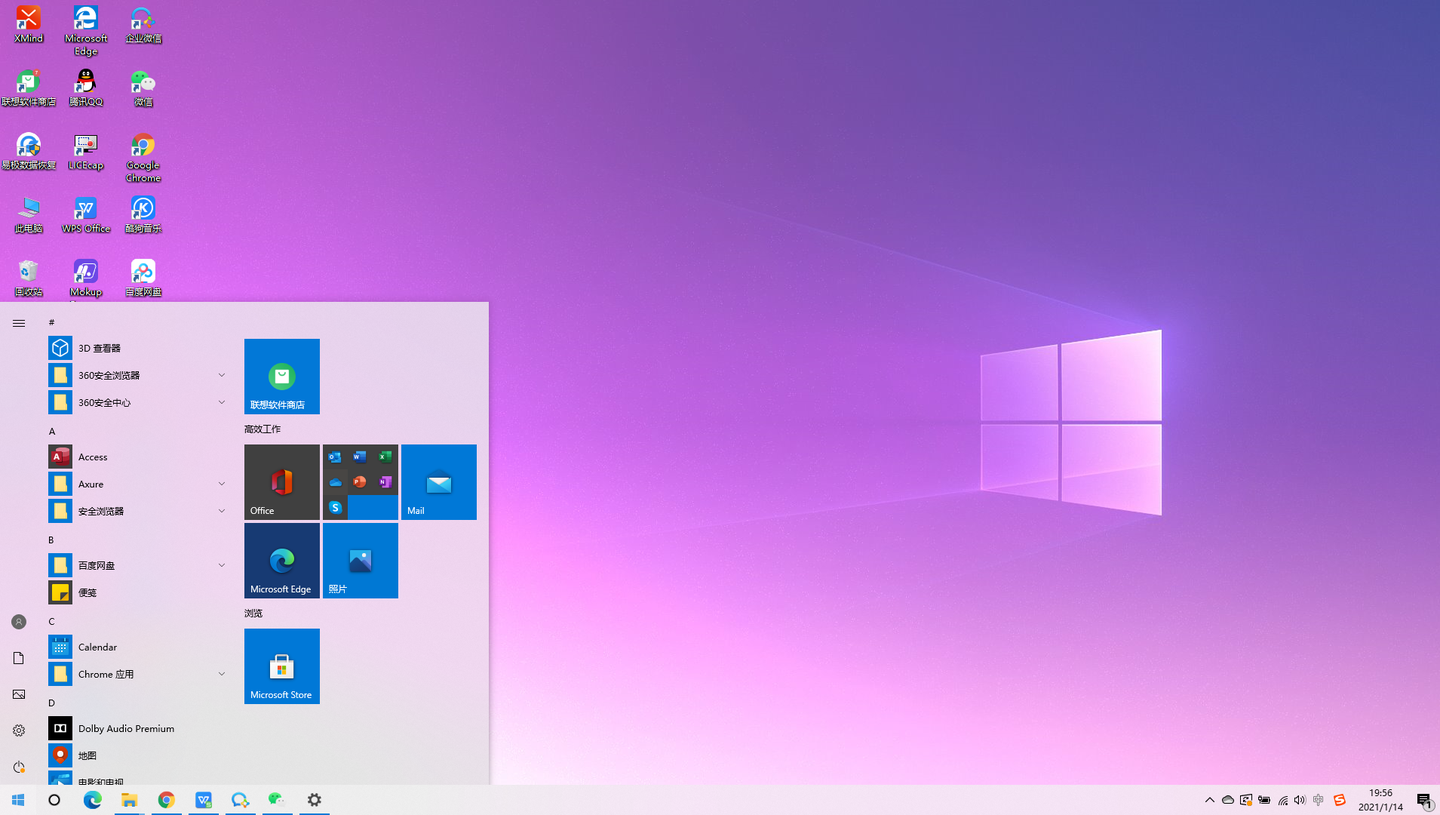Click the Start menu hamburger button
The image size is (1440, 815).
[18, 323]
